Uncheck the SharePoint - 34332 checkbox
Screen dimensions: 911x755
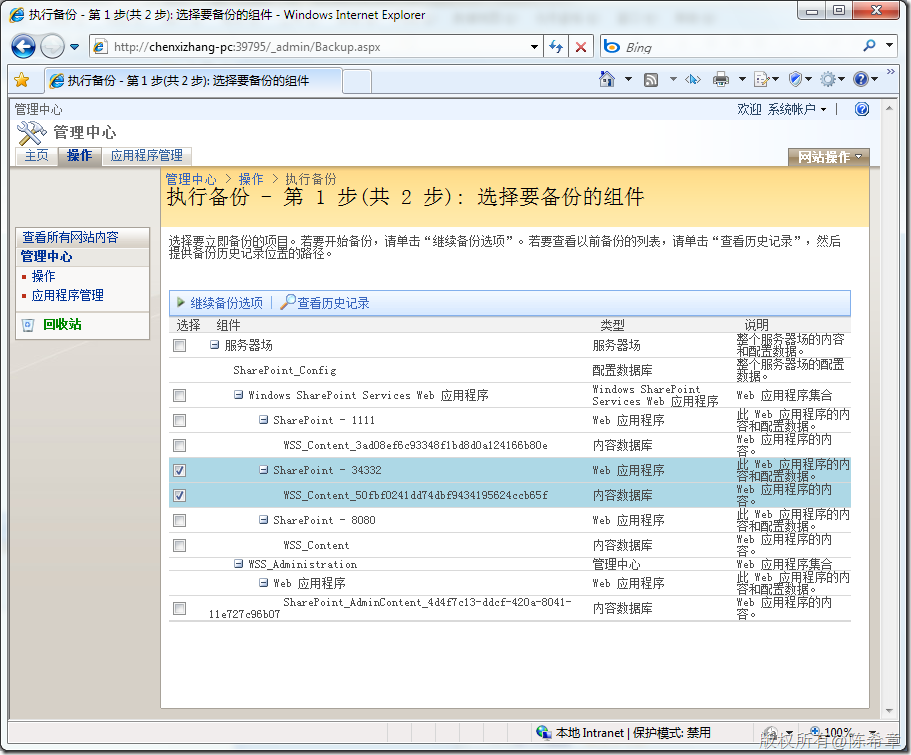coord(180,470)
